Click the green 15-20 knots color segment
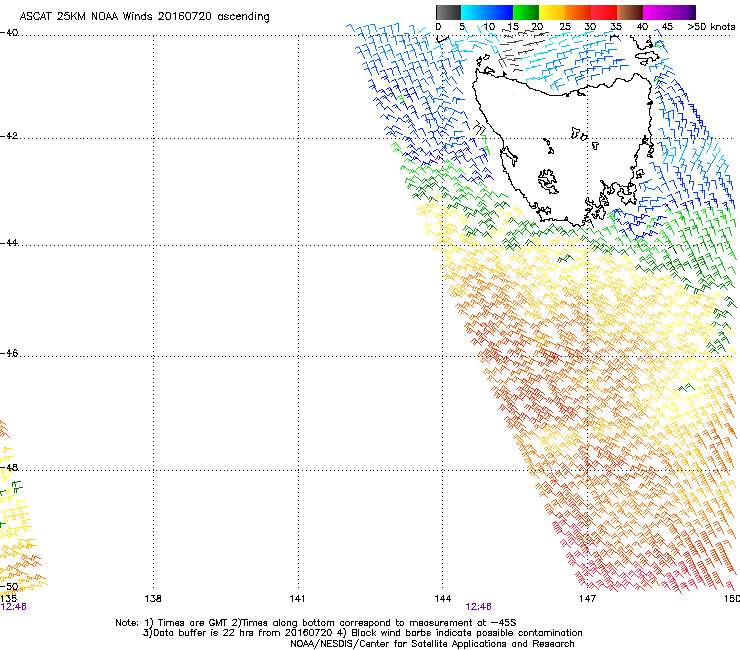Screen dimensions: 740x650 pyautogui.click(x=526, y=12)
